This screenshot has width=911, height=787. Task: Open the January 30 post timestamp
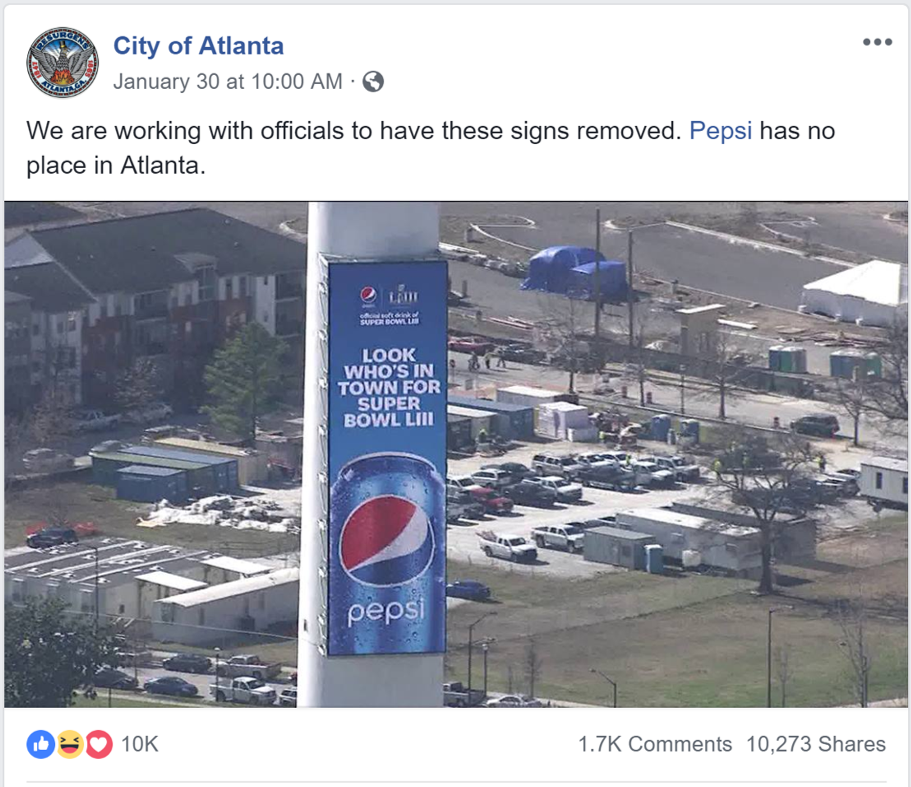[x=228, y=82]
